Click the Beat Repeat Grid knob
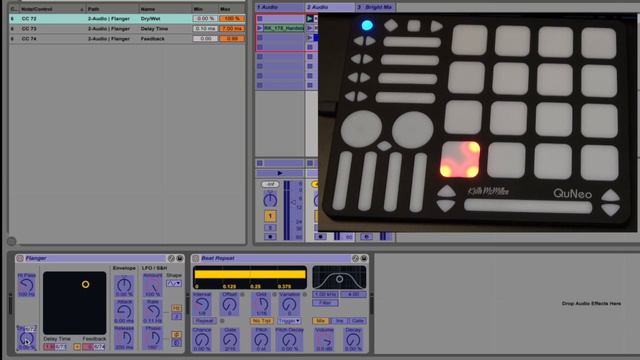Viewport: 640px width, 360px height. (x=261, y=304)
